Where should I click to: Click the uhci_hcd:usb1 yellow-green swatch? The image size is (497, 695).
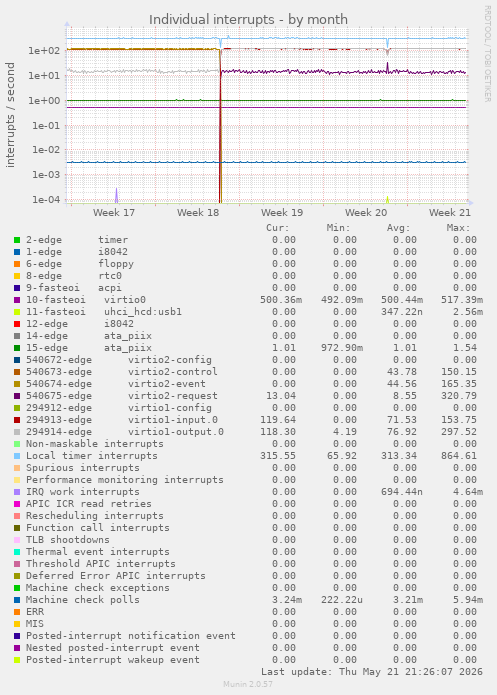click(x=17, y=312)
